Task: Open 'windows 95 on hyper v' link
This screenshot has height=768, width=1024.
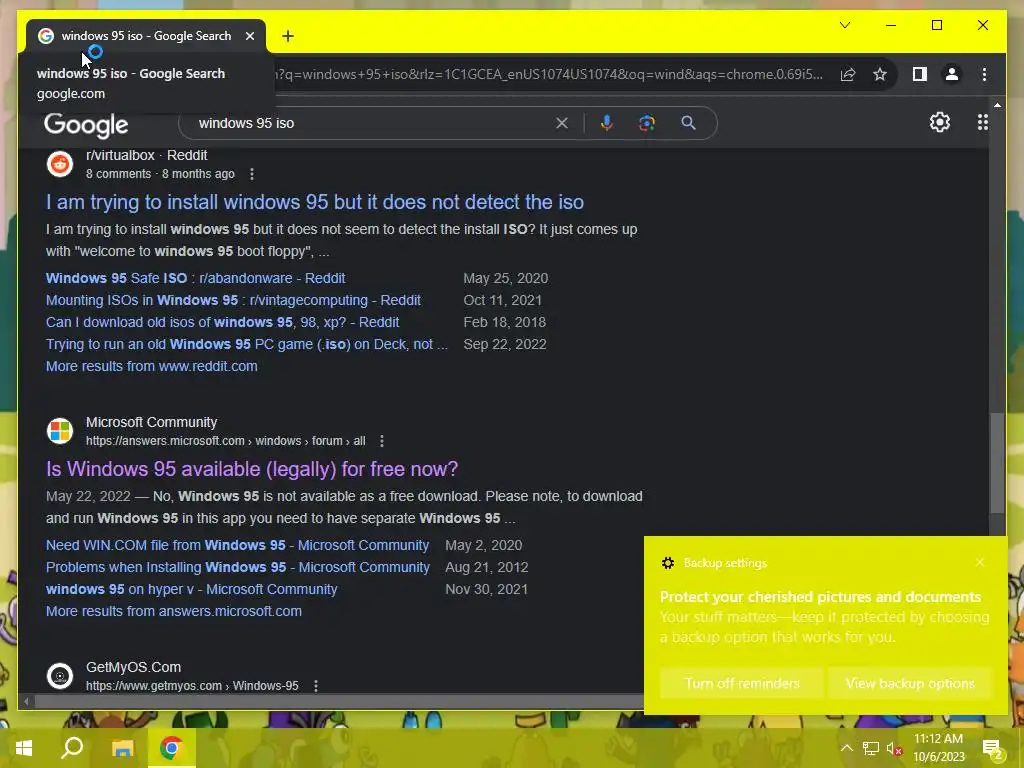Action: pyautogui.click(x=191, y=589)
